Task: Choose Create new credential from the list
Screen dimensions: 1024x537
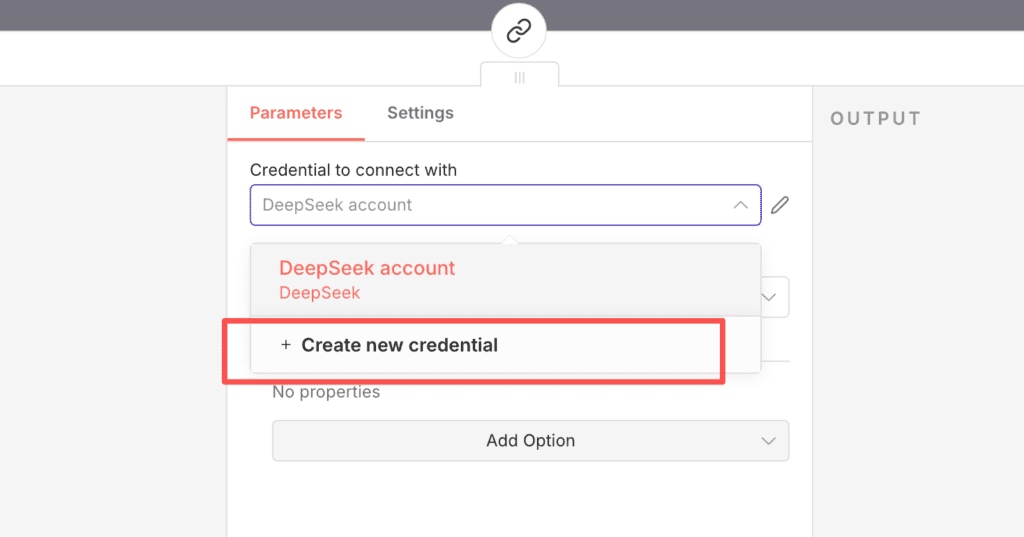Action: (x=399, y=346)
